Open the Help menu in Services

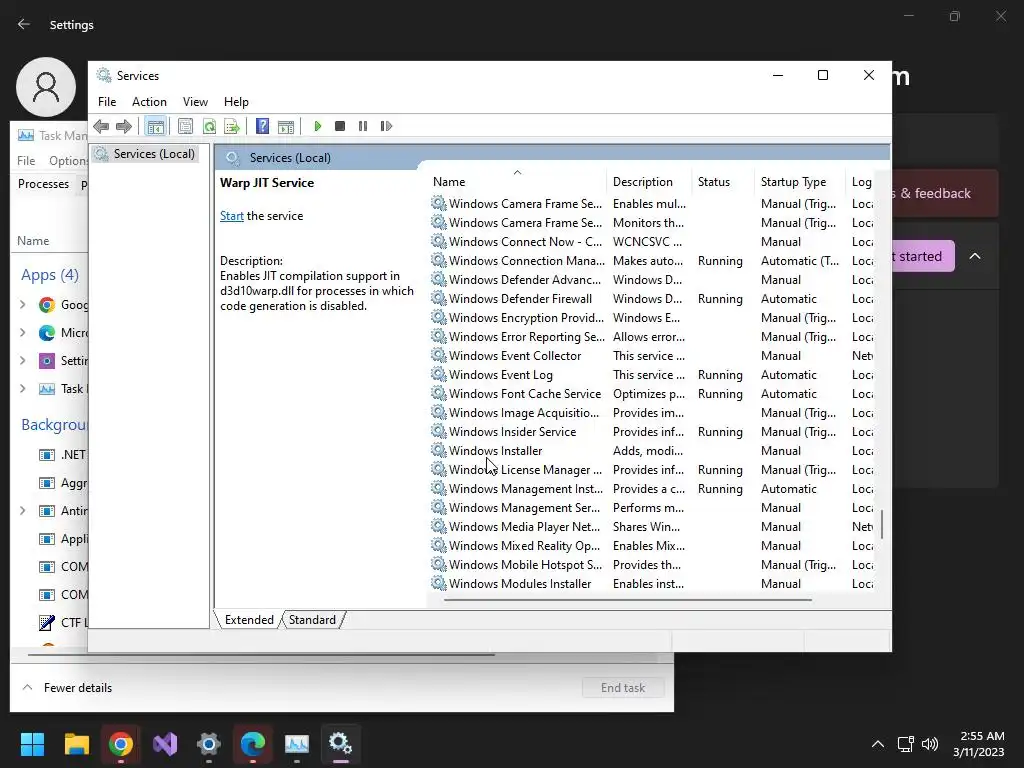[x=236, y=102]
